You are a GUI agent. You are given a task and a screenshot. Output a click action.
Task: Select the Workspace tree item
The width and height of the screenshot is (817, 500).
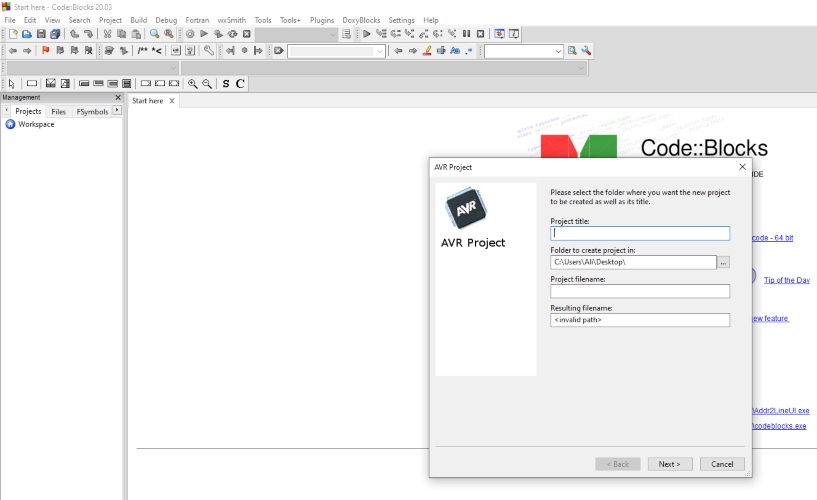[36, 124]
